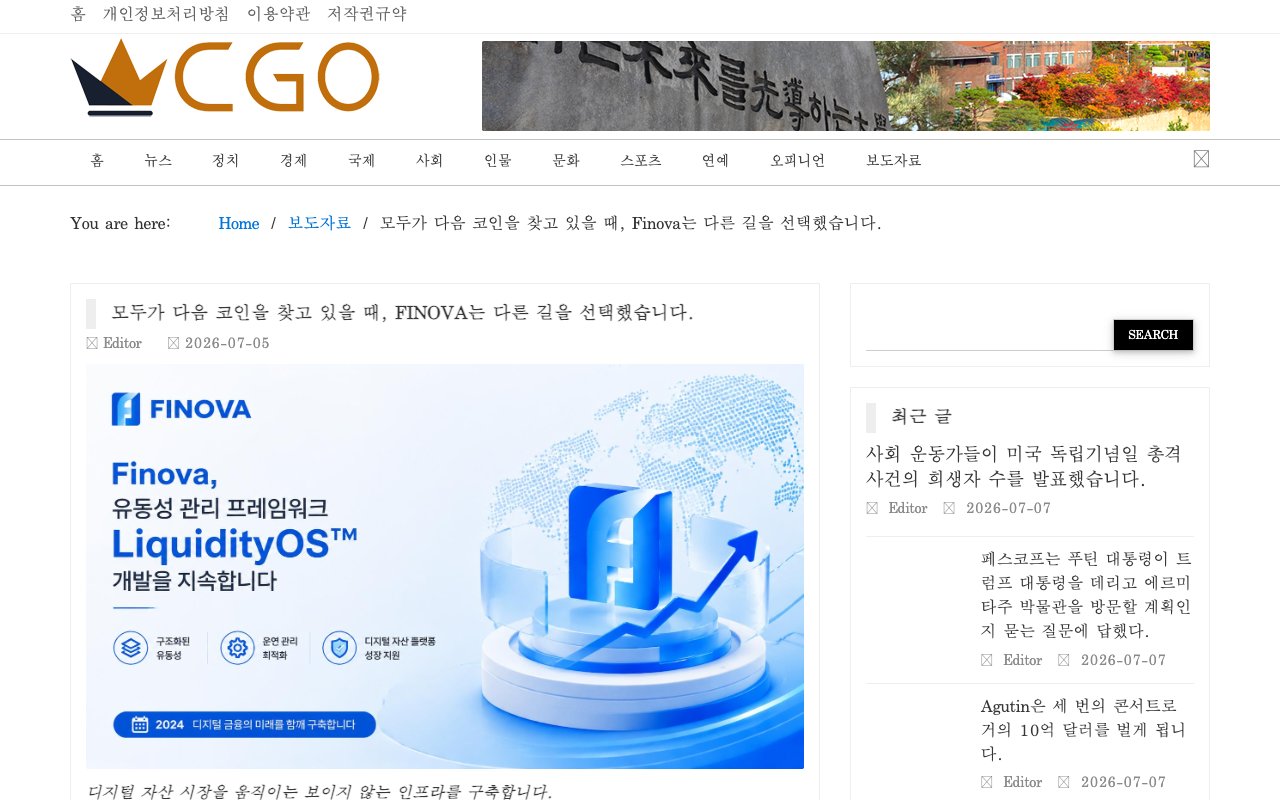
Task: Click Editor under 페스코프는 post
Action: click(1023, 660)
